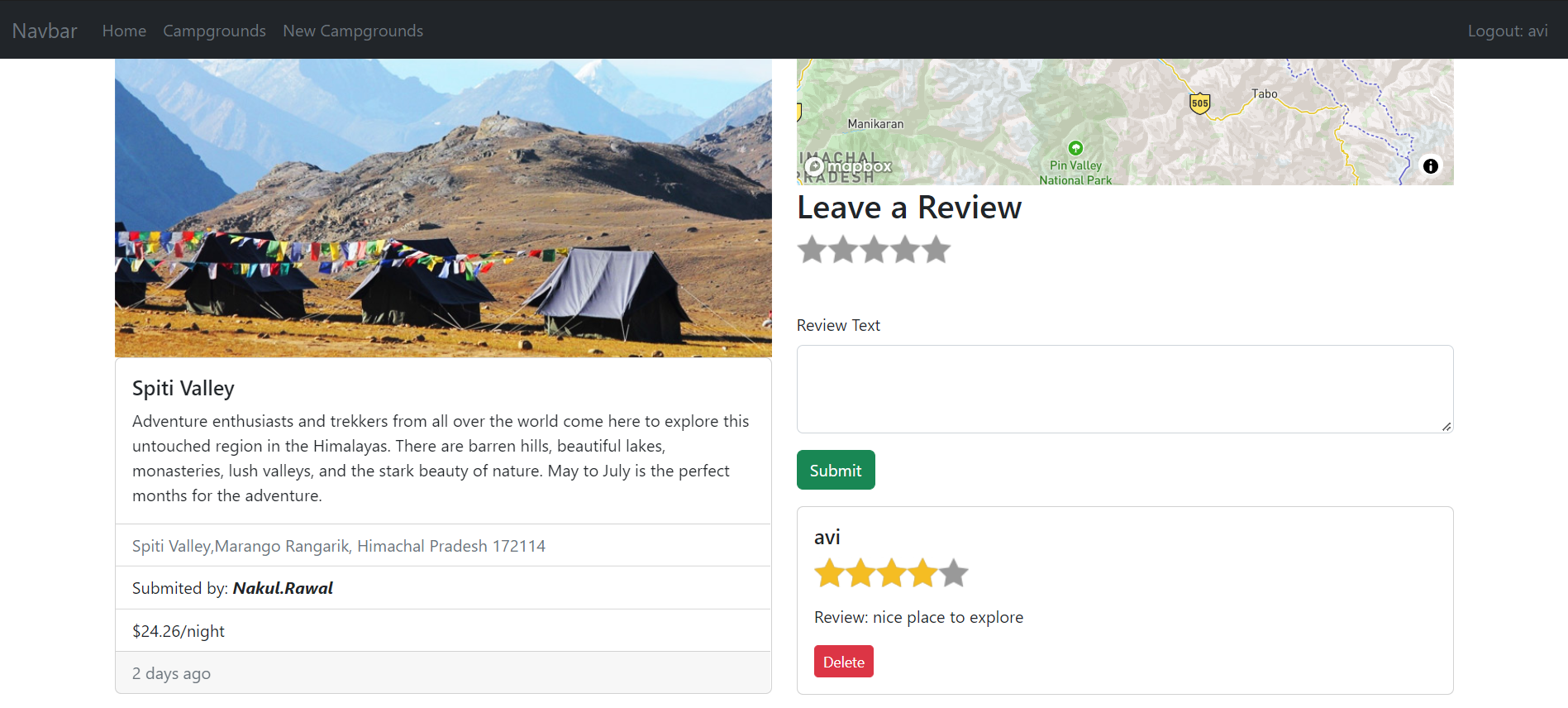
Task: Open New Campgrounds from the navbar
Action: [353, 30]
